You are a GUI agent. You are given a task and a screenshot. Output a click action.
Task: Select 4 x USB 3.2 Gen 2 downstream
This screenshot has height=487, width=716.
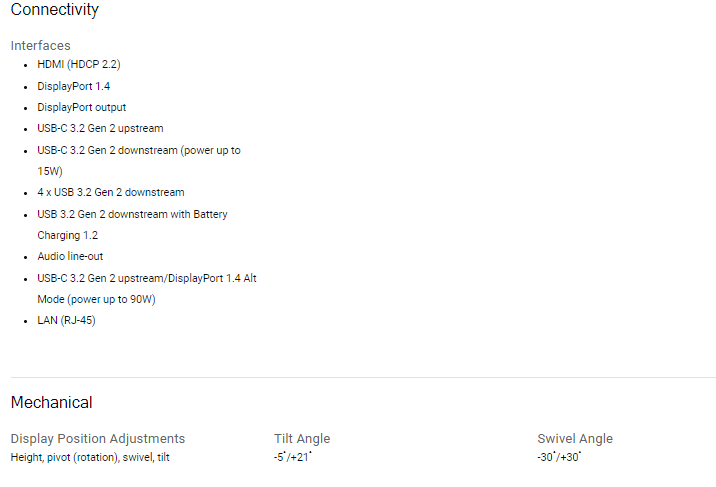[x=111, y=192]
